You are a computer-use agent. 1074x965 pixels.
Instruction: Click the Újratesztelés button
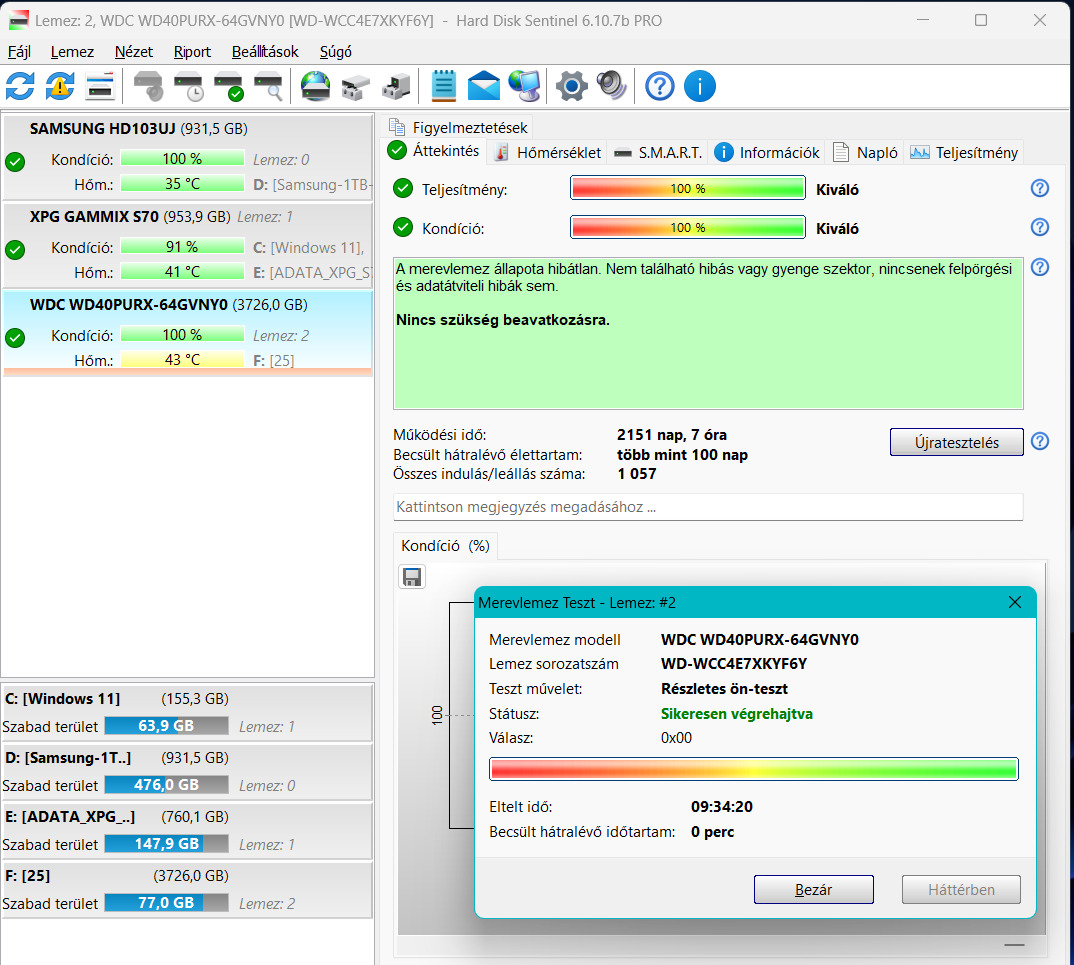coord(957,442)
